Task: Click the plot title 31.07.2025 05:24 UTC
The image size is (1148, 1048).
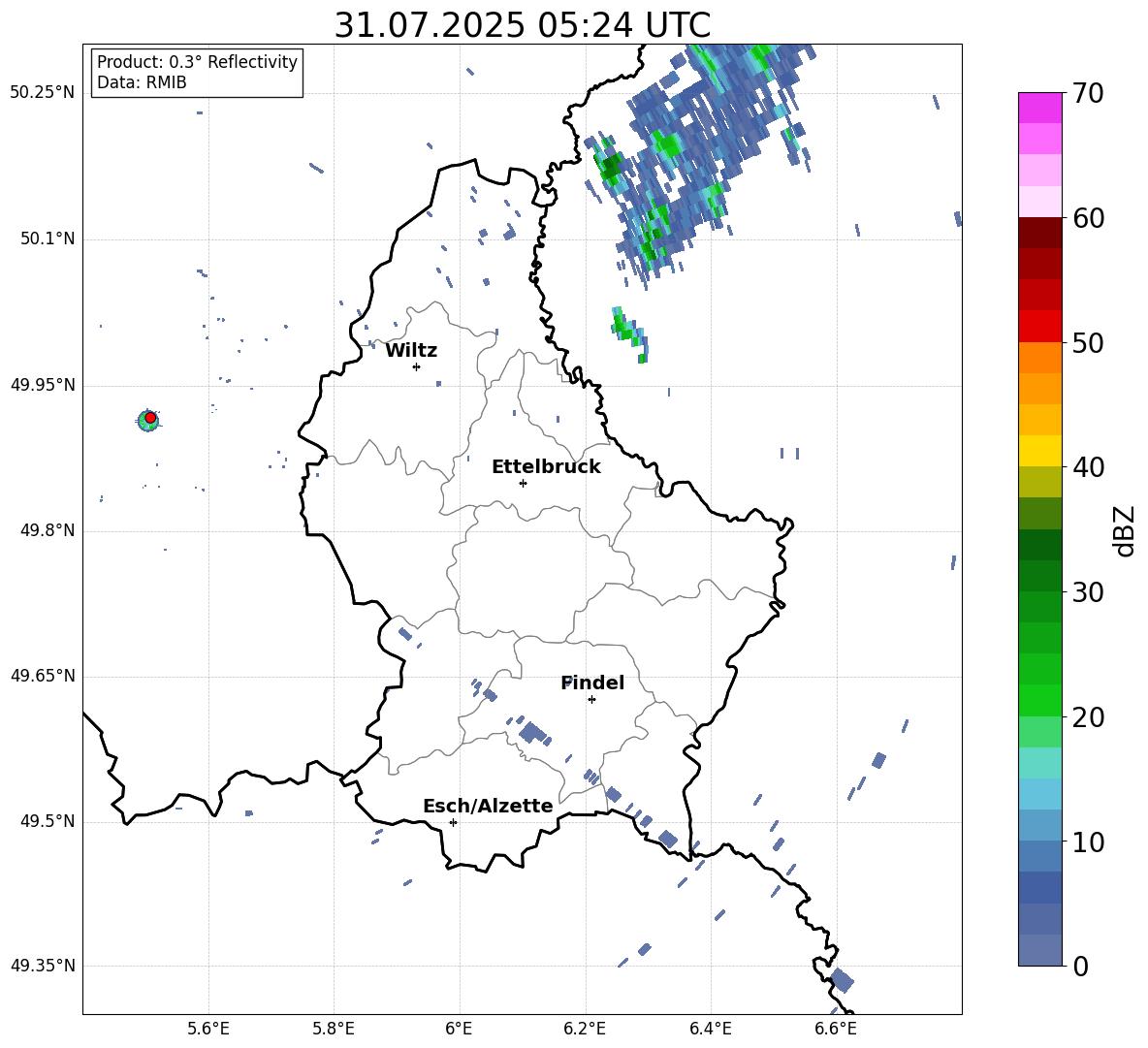Action: (x=522, y=25)
